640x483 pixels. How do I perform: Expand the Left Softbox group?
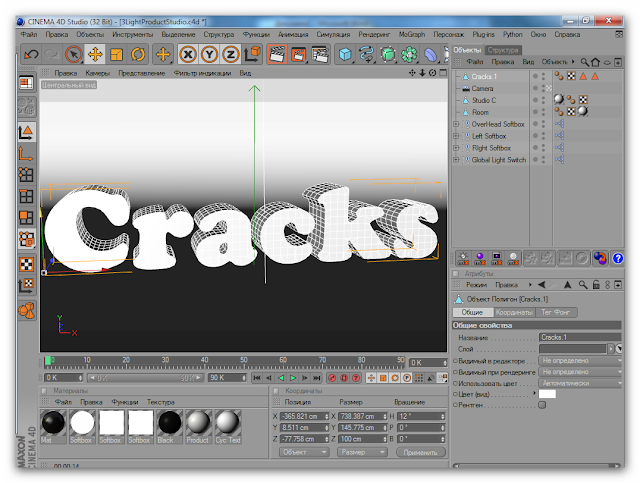tap(456, 136)
